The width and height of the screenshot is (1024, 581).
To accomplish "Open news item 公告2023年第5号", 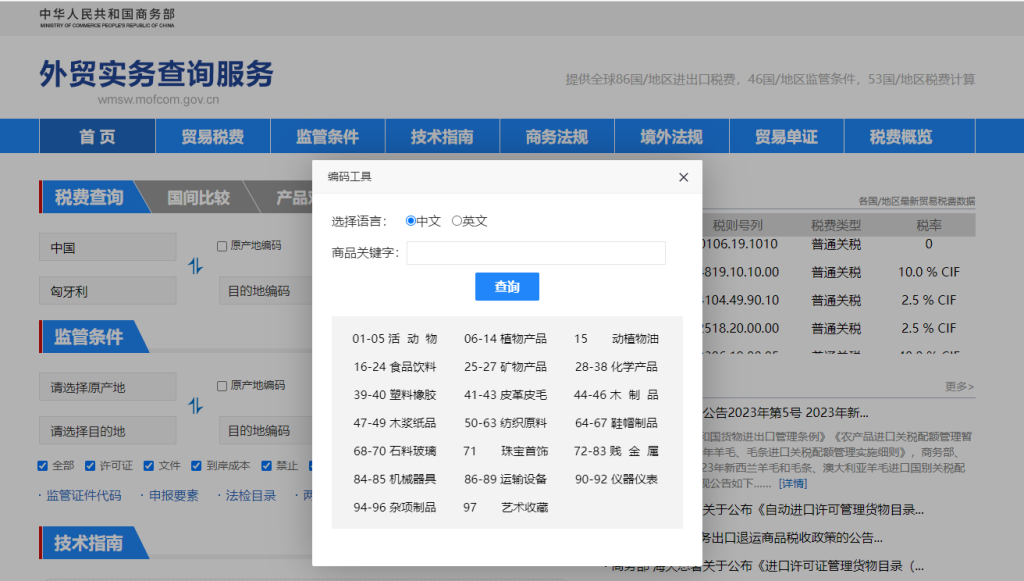I will 786,413.
